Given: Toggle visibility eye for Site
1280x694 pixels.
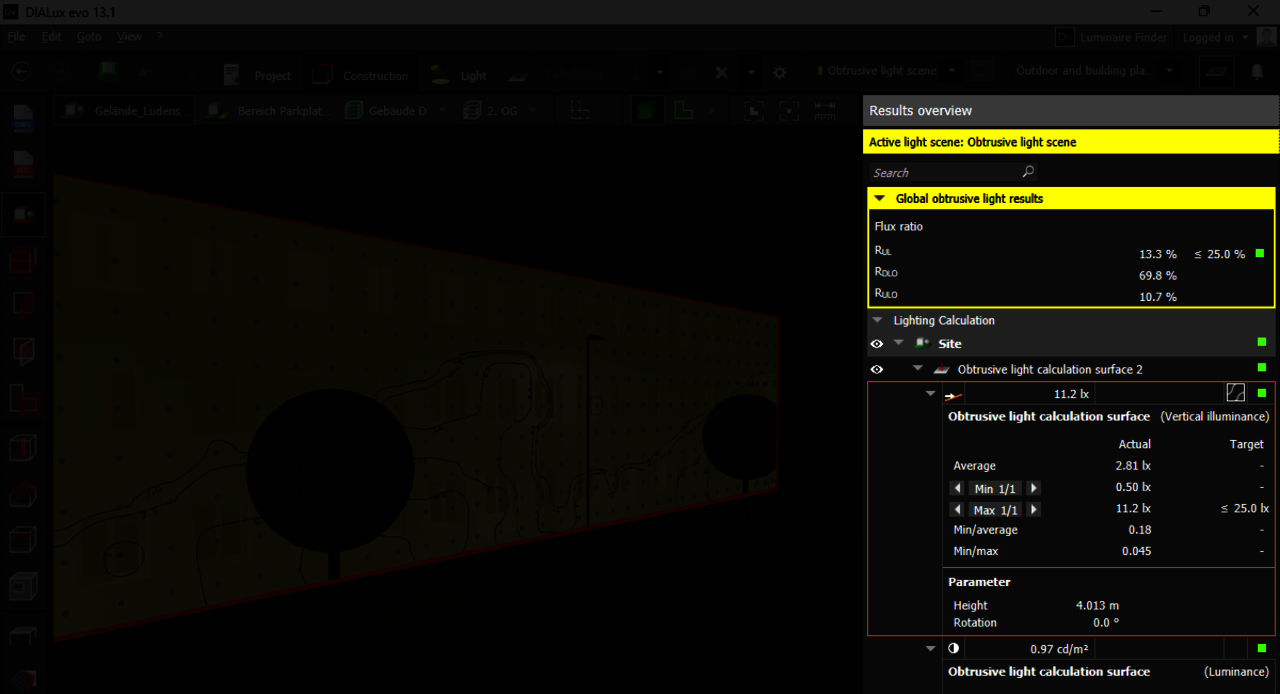Looking at the screenshot, I should (877, 344).
